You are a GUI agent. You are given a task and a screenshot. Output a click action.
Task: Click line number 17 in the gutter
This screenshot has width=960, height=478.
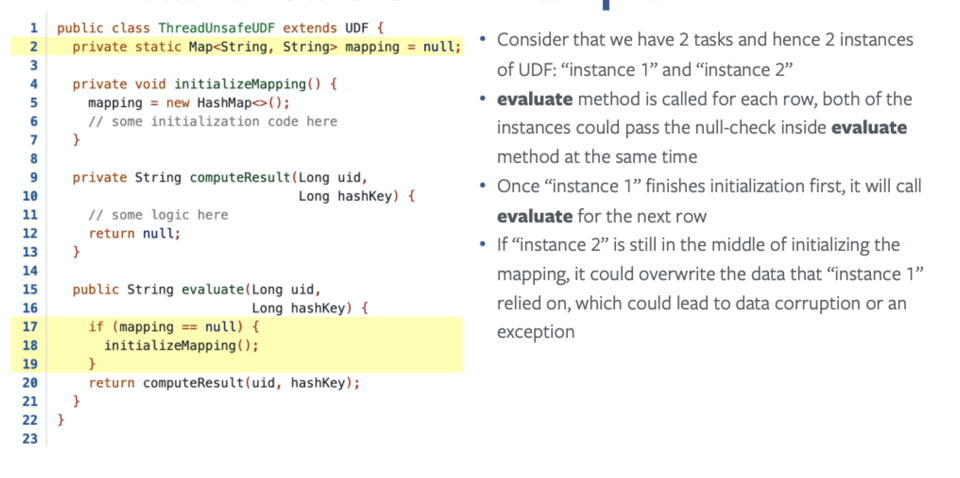pyautogui.click(x=30, y=327)
